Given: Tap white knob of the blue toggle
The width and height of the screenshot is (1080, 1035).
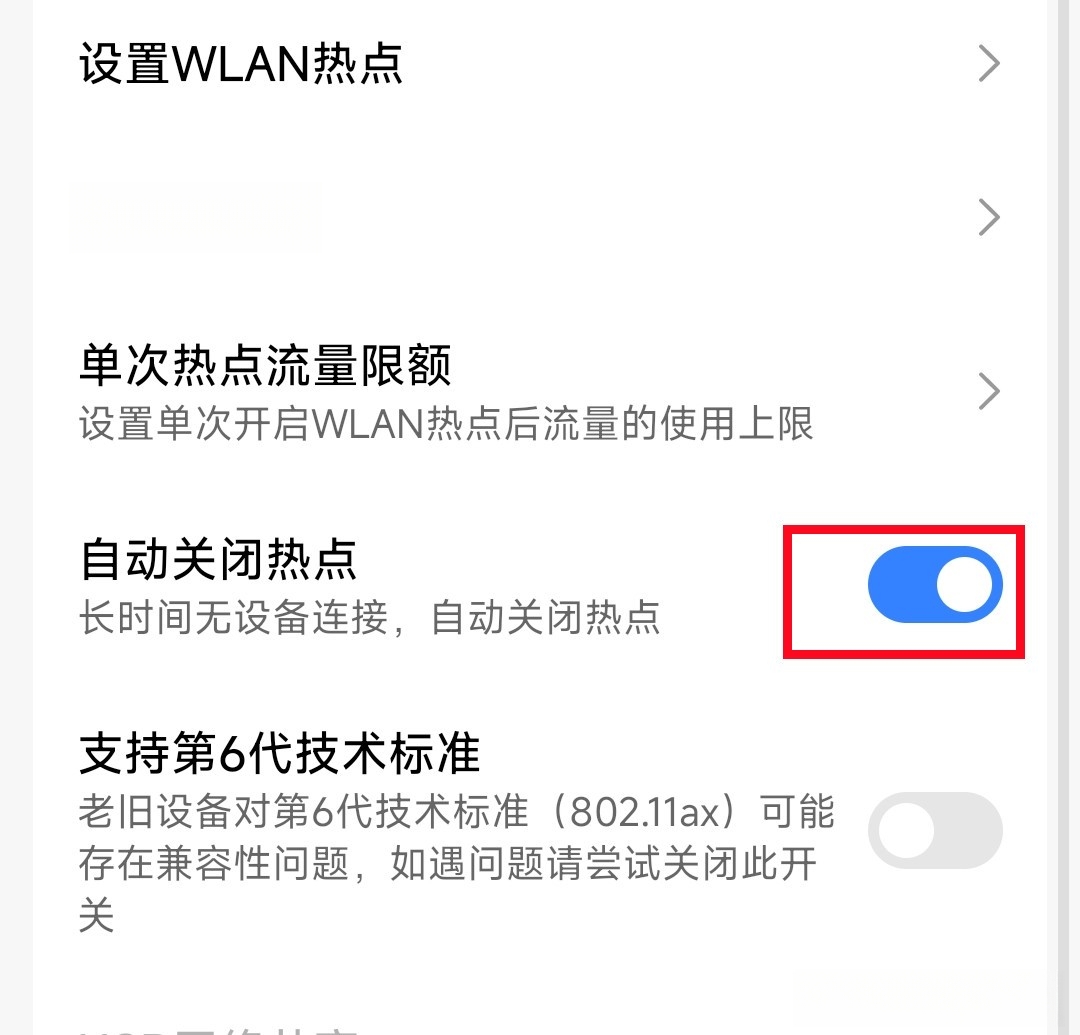Looking at the screenshot, I should (x=964, y=585).
